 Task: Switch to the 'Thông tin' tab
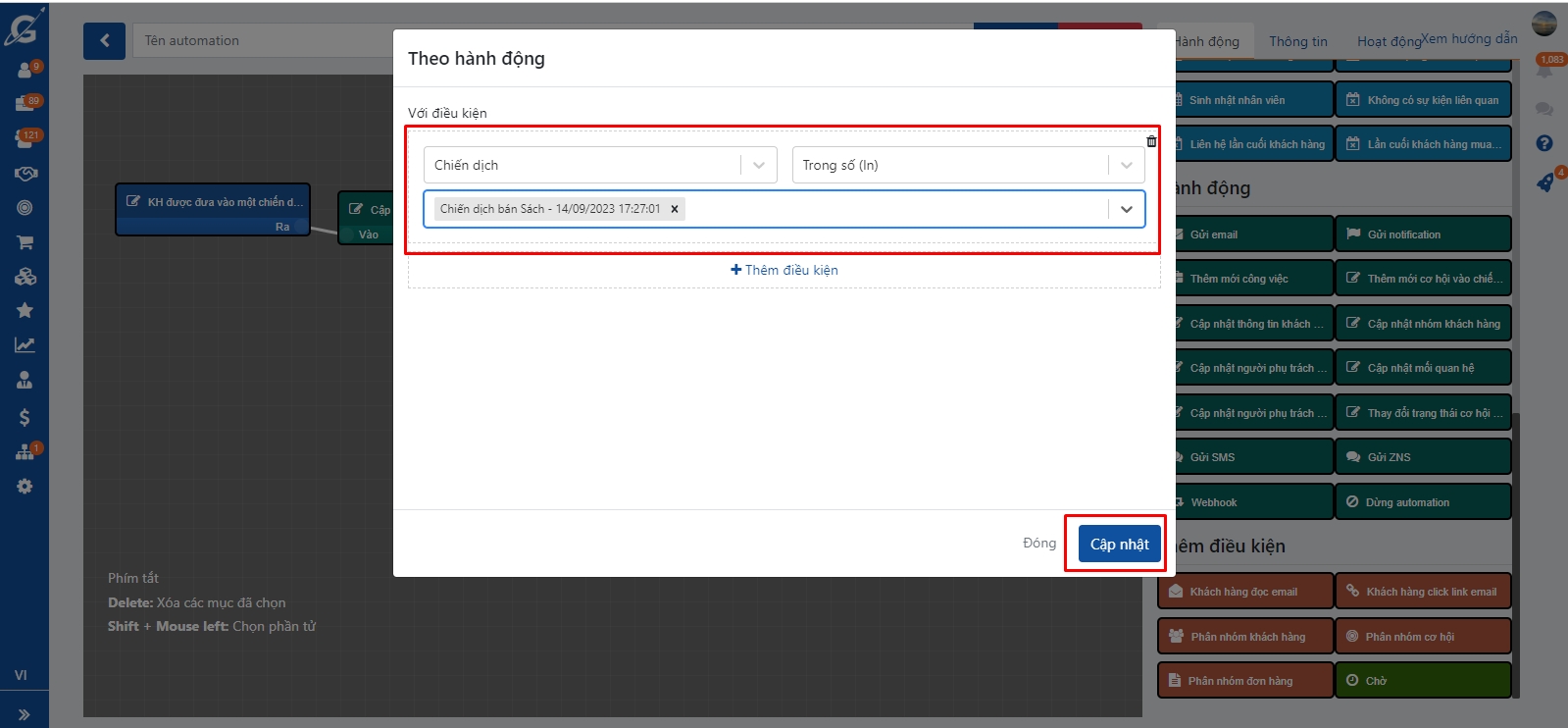point(1297,41)
